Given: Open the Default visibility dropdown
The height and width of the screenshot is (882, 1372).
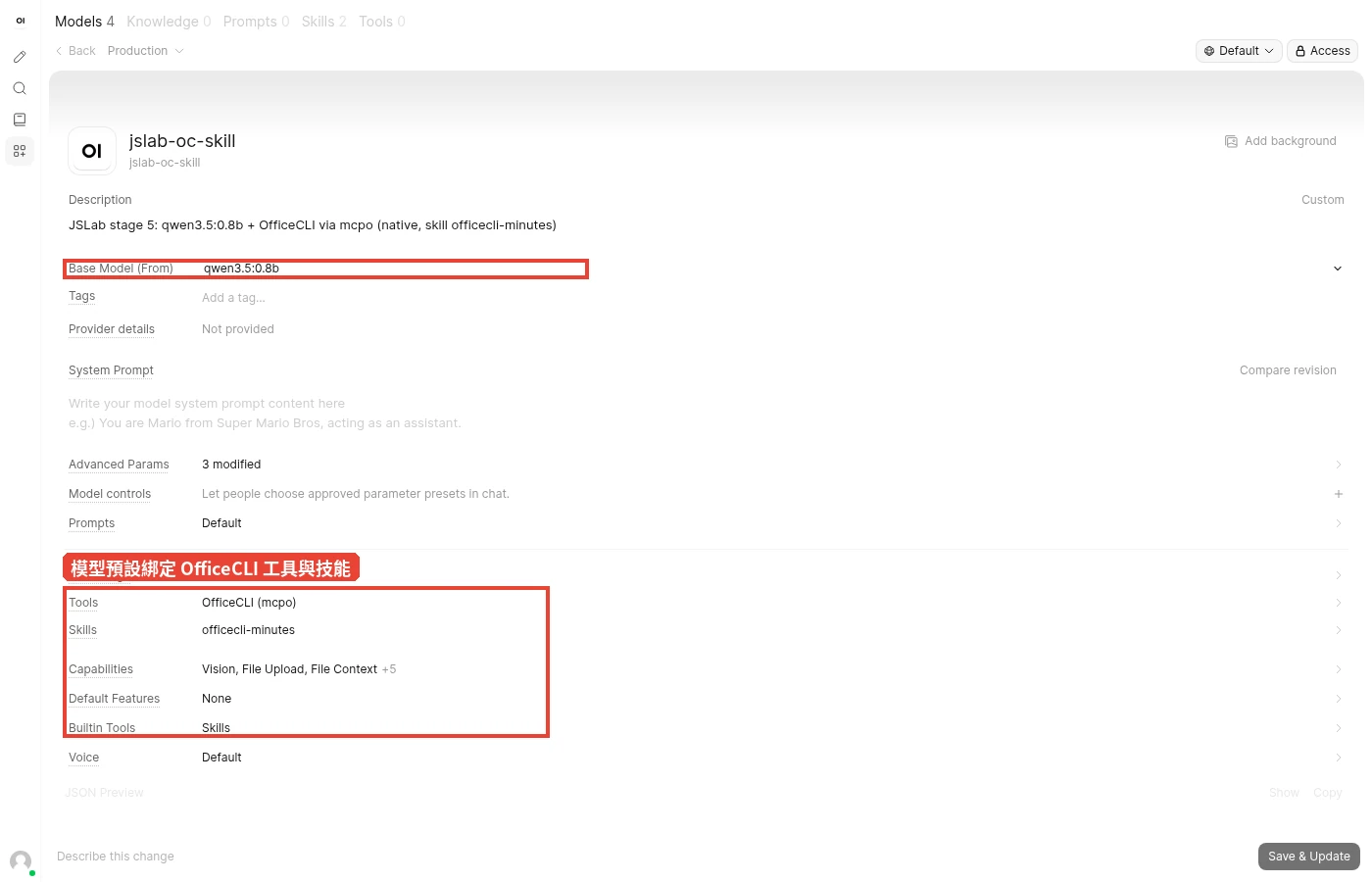Looking at the screenshot, I should [1239, 51].
